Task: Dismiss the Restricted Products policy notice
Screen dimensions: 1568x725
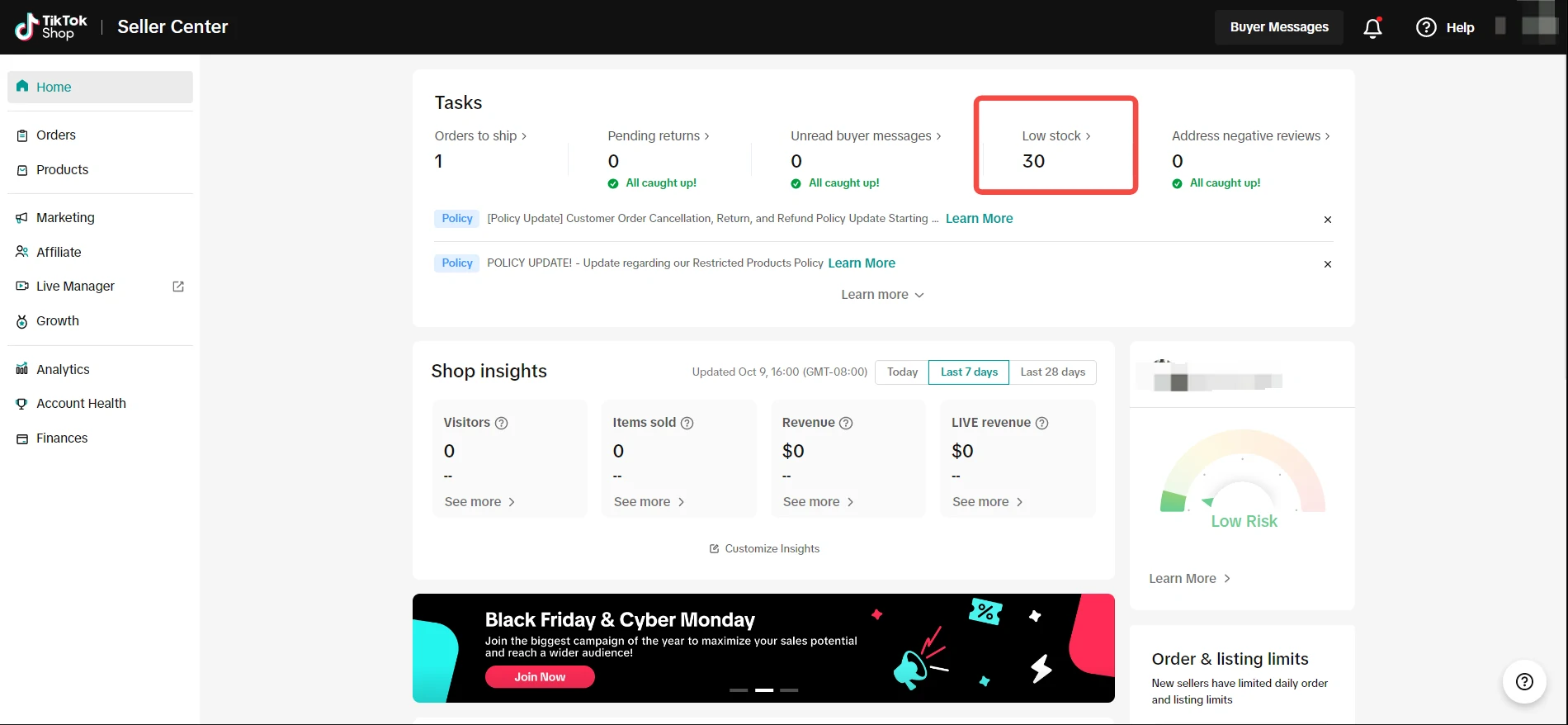Action: (1327, 264)
